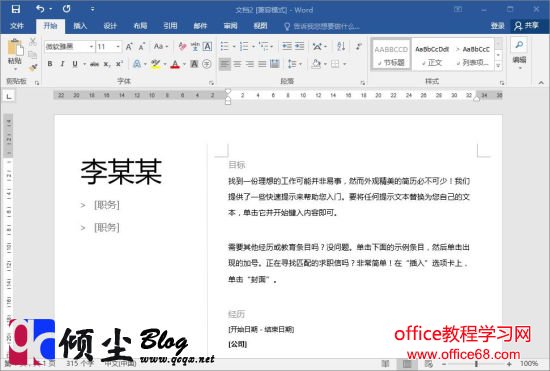Screen dimensions: 550x371
Task: Justify the paragraph text
Action: point(262,64)
